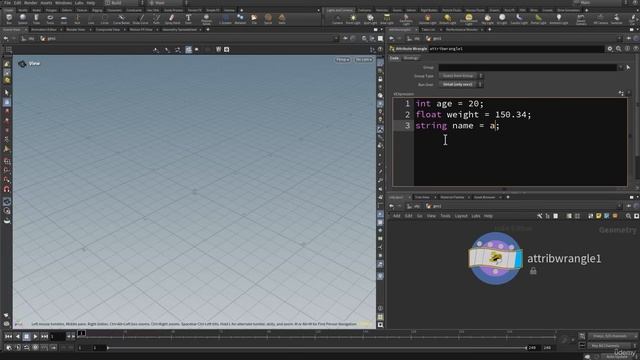
Task: Select the File shelf tool
Action: (x=254, y=19)
